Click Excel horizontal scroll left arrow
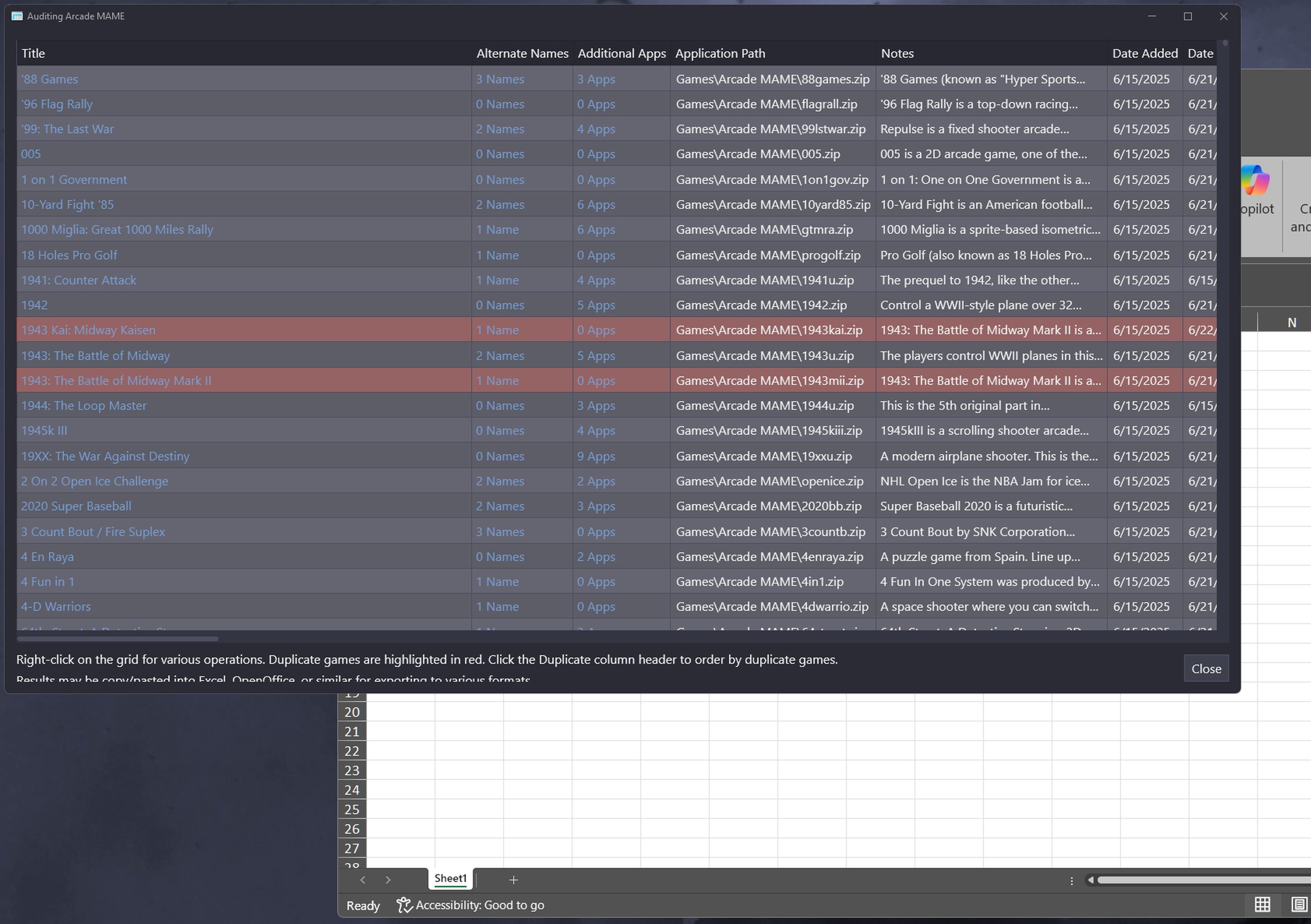The width and height of the screenshot is (1311, 924). 1090,880
